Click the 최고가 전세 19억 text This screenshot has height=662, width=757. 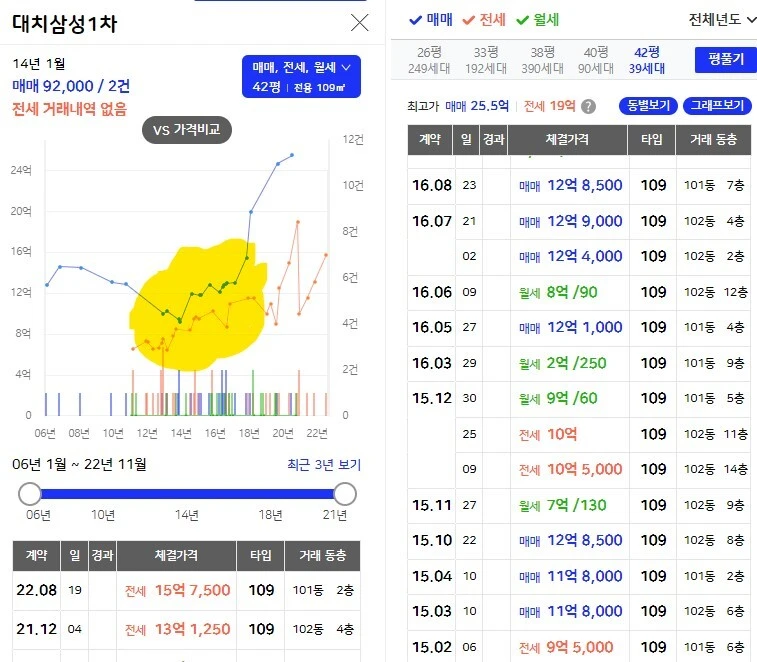tap(550, 106)
